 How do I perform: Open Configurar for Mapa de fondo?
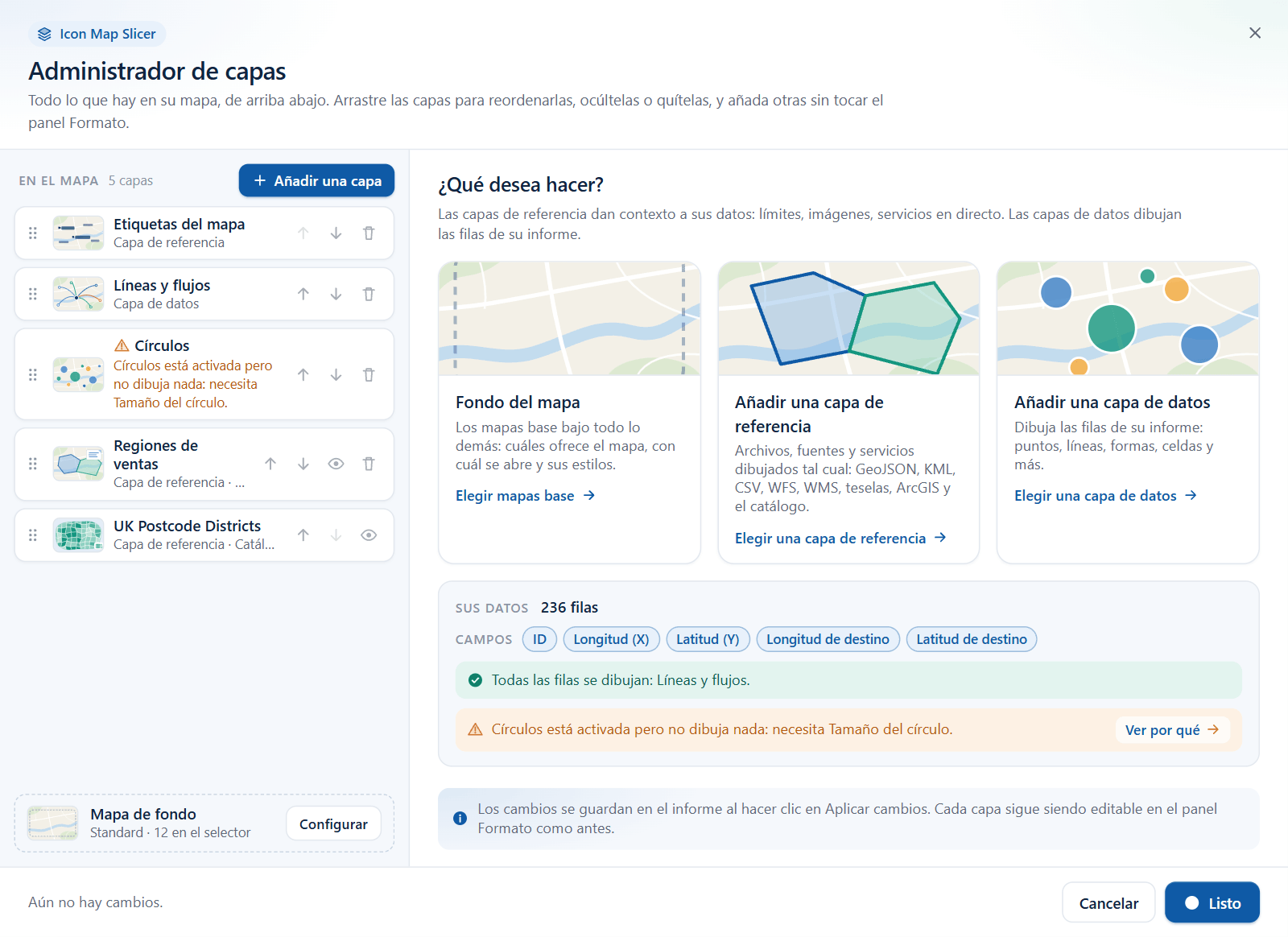pyautogui.click(x=333, y=824)
